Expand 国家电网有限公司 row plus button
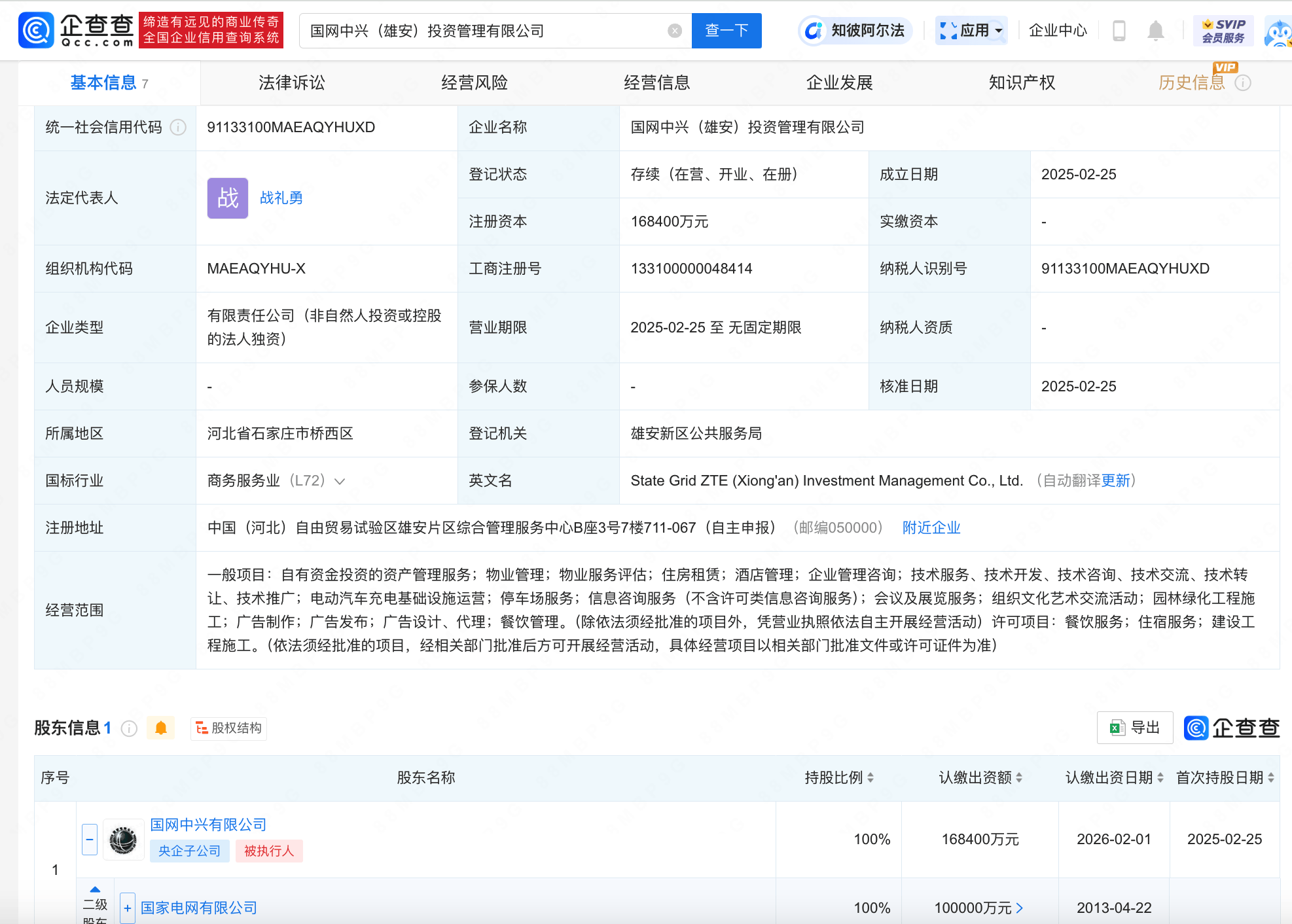The height and width of the screenshot is (924, 1292). coord(128,908)
